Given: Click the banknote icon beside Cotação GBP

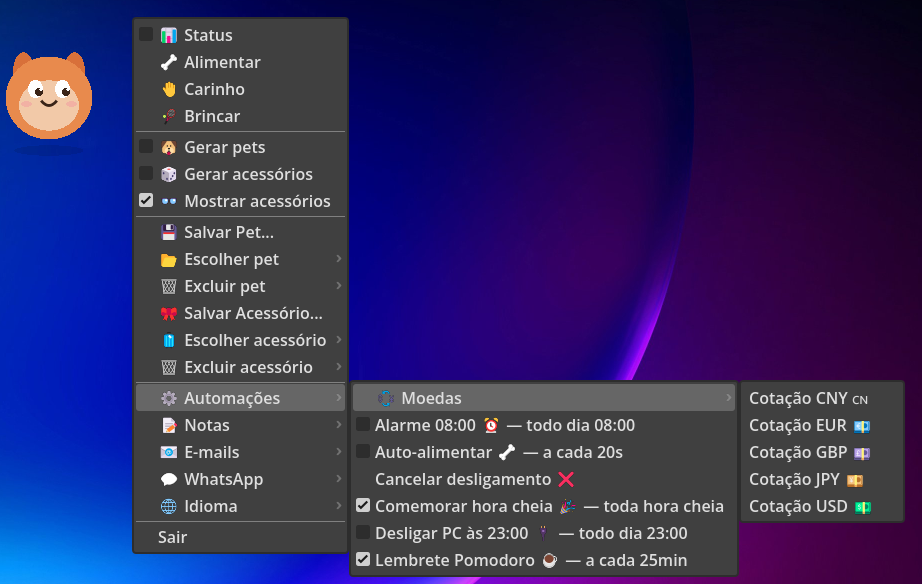Looking at the screenshot, I should pos(862,453).
